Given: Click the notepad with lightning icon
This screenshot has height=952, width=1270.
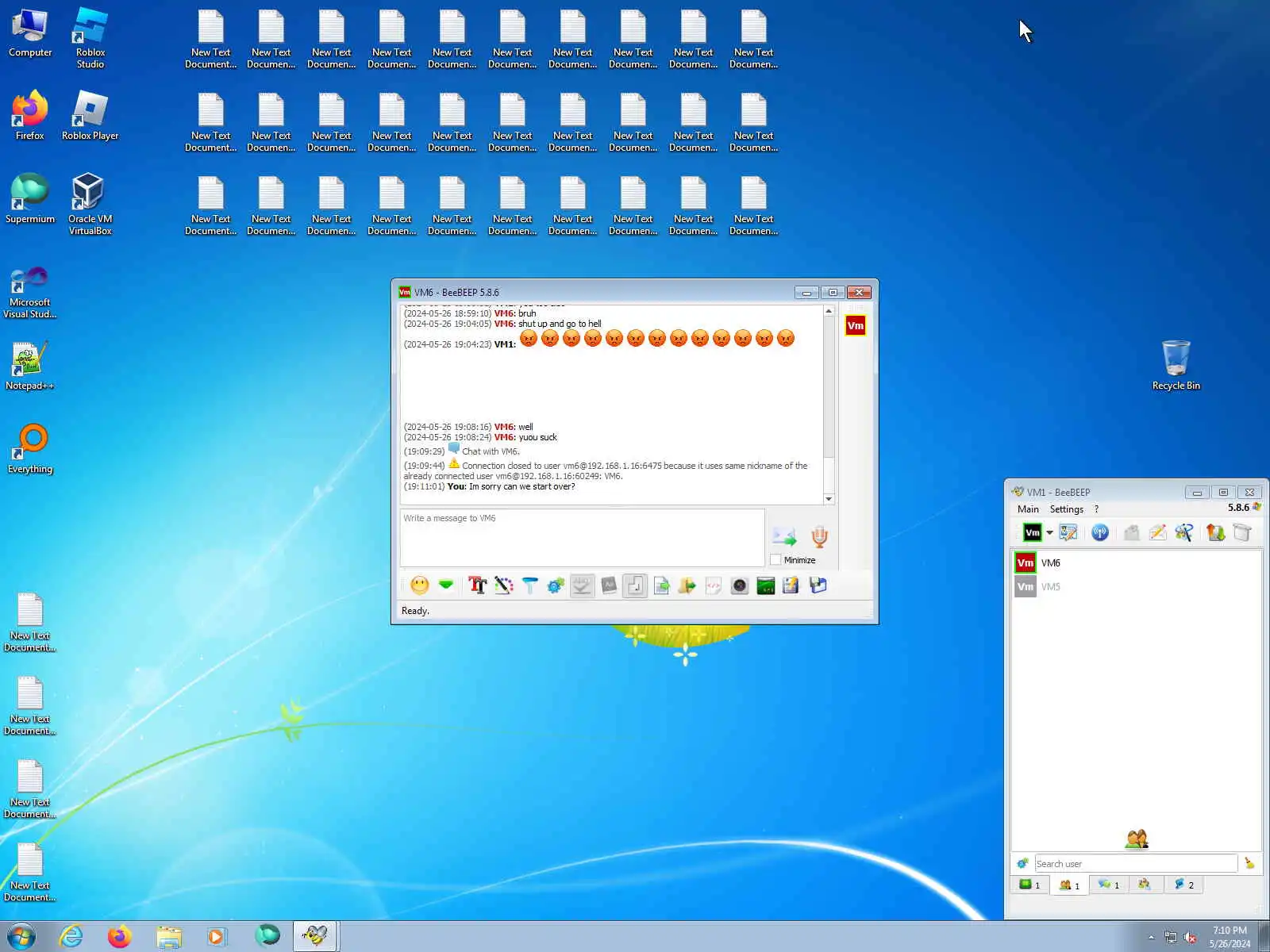Looking at the screenshot, I should [791, 585].
